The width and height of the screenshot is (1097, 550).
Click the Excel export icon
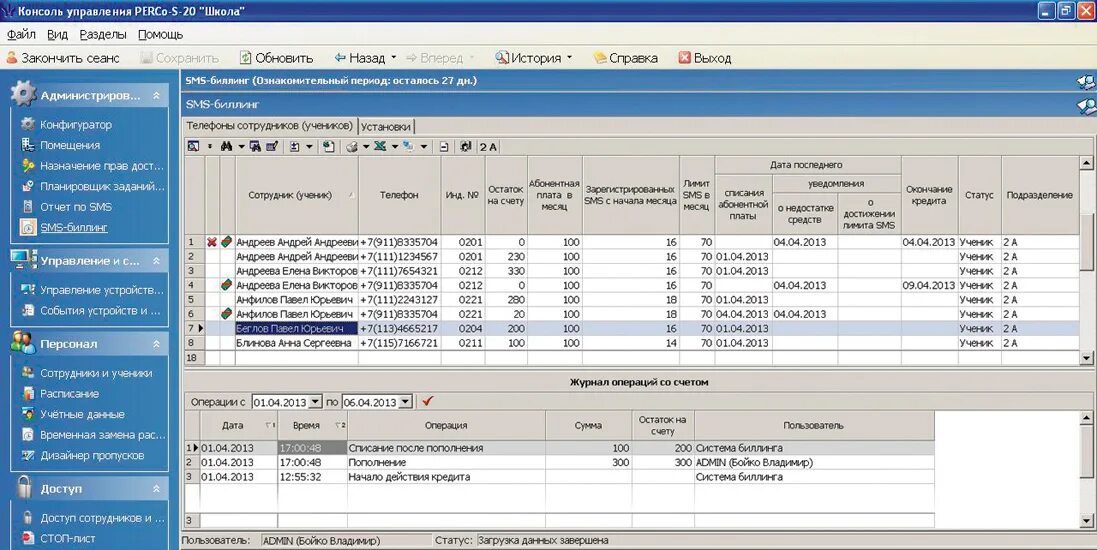tap(380, 146)
